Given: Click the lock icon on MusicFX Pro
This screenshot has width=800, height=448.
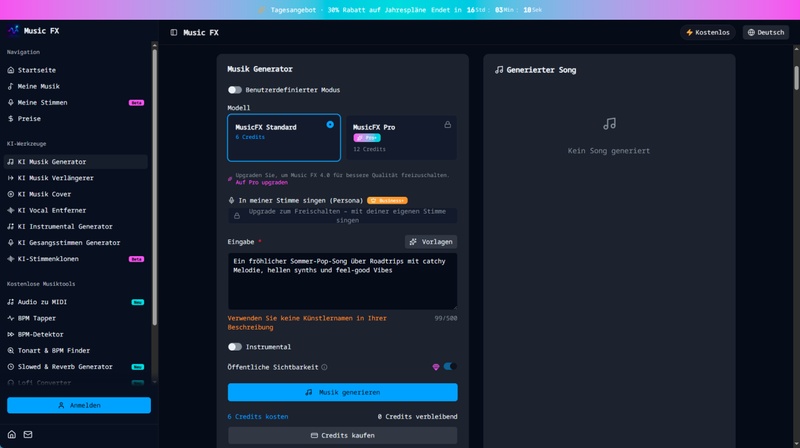Looking at the screenshot, I should coord(447,125).
